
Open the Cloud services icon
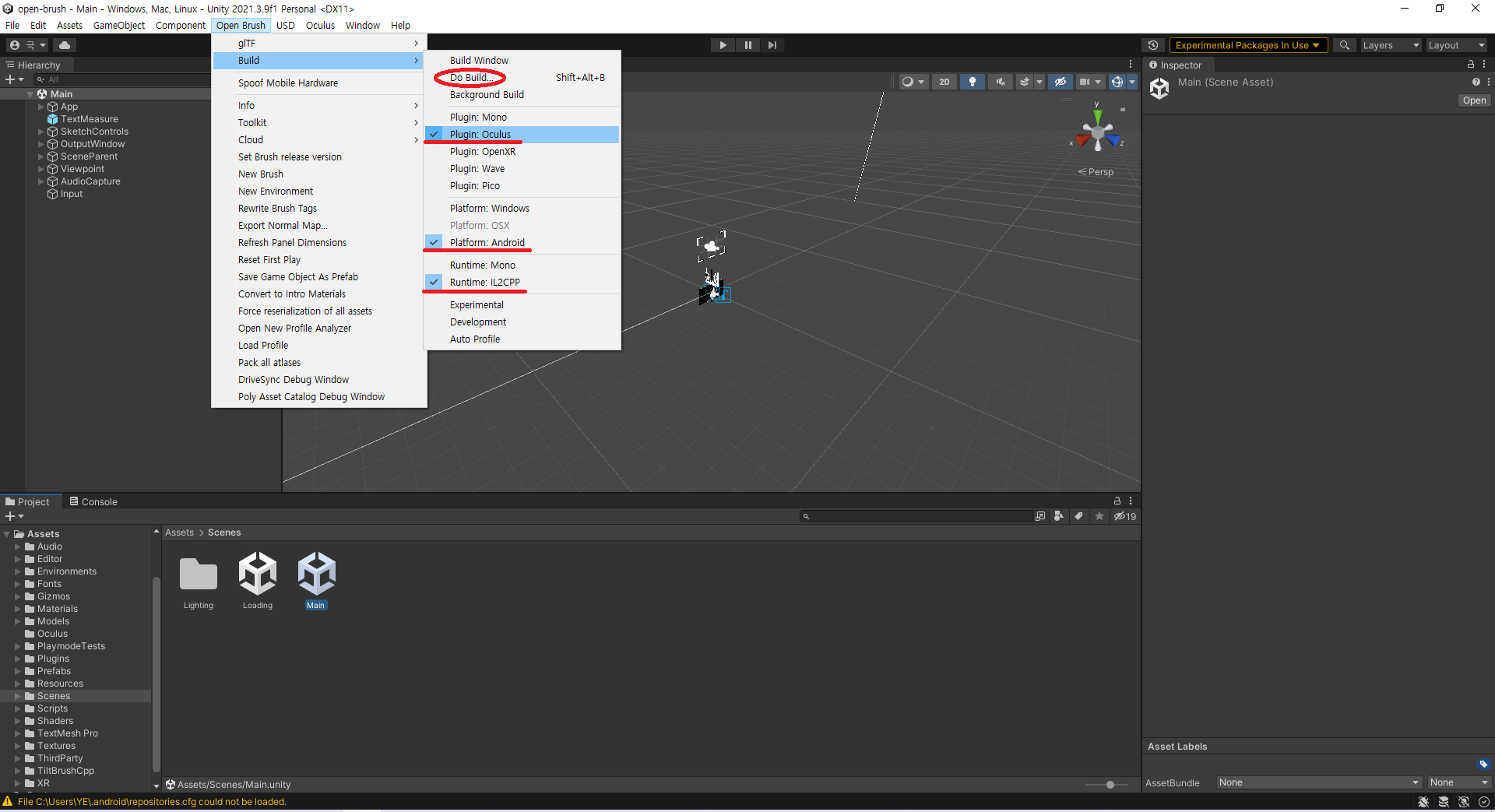tap(65, 45)
